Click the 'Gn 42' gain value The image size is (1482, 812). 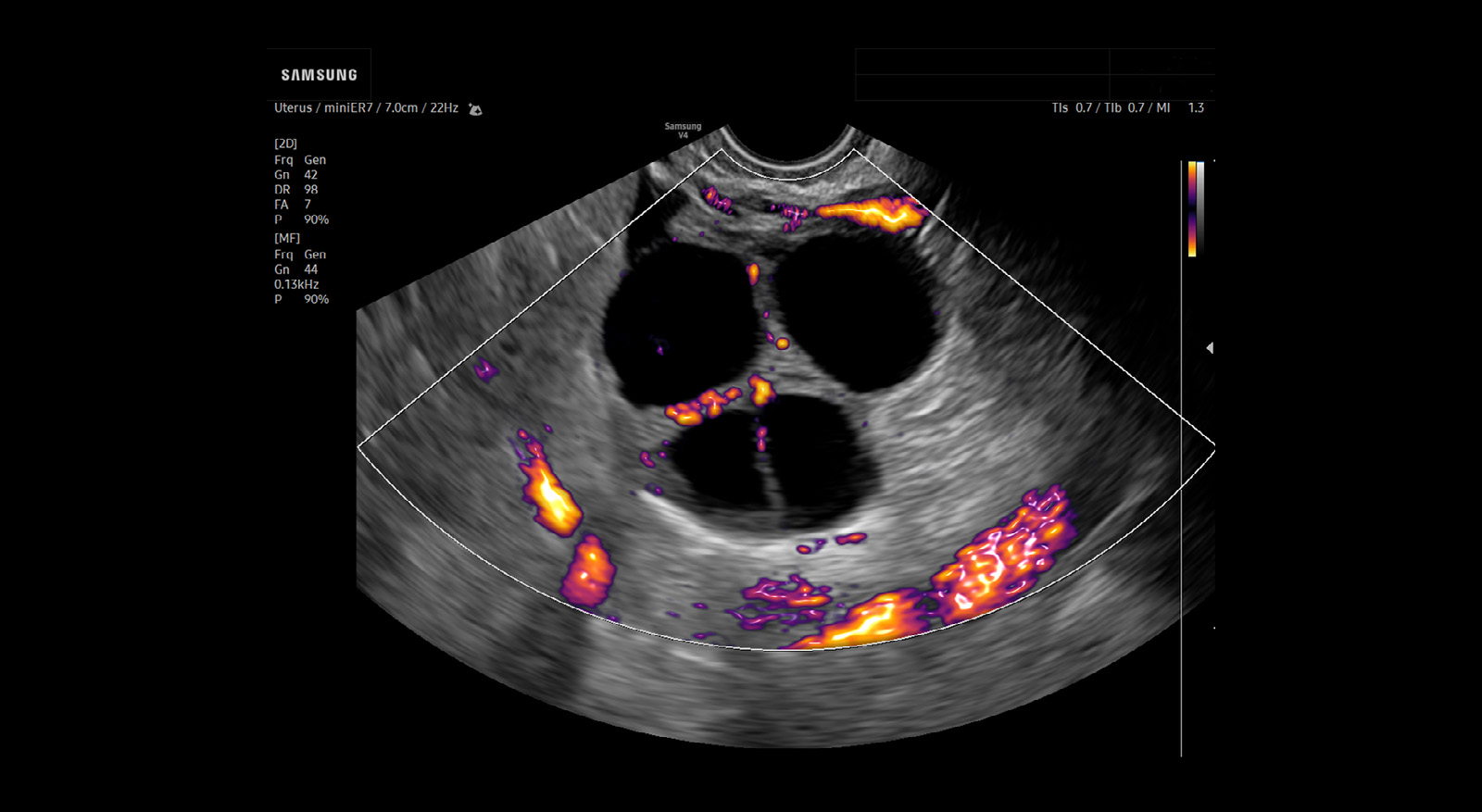tap(295, 175)
